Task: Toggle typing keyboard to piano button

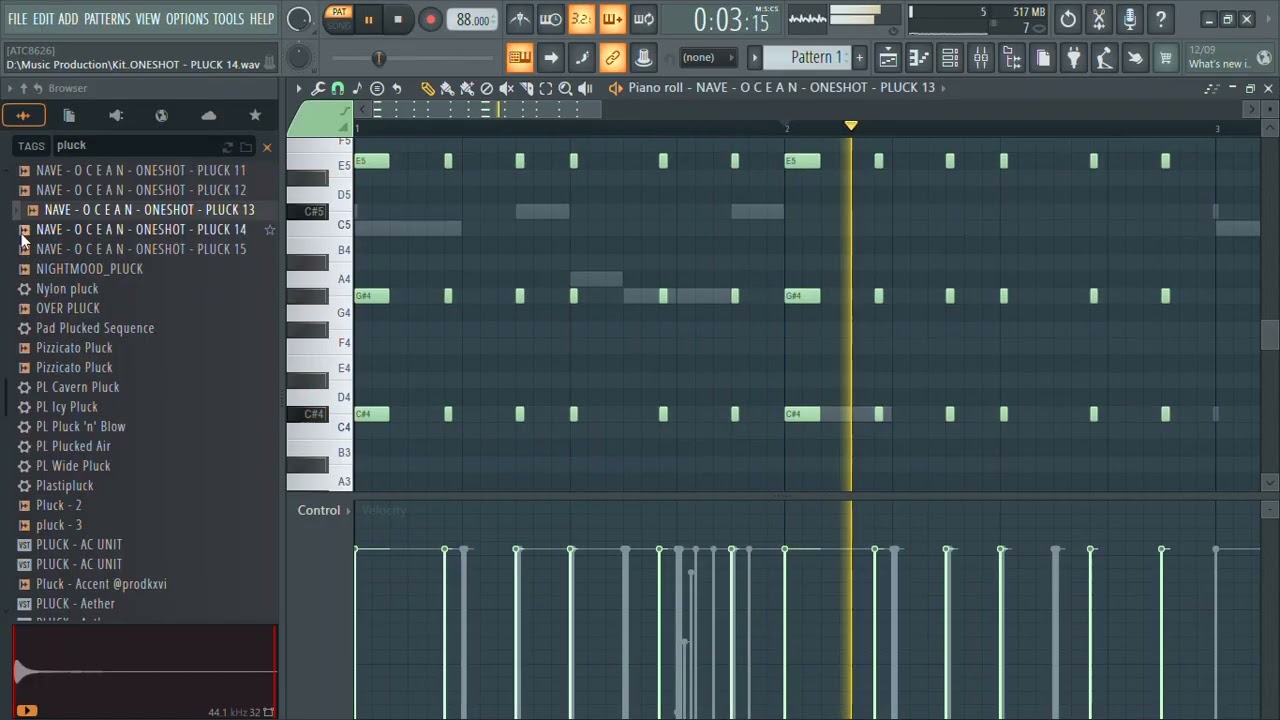Action: [520, 57]
